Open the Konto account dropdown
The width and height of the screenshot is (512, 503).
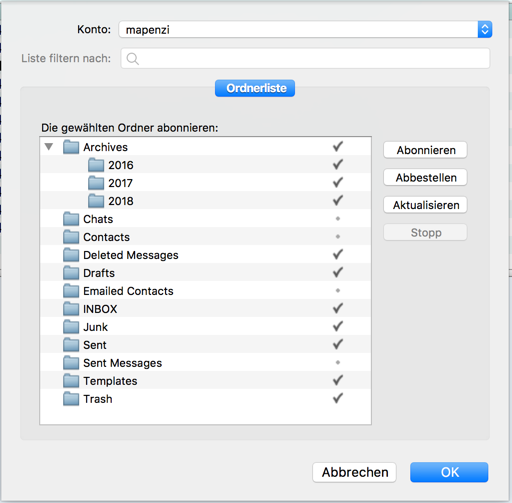[485, 29]
